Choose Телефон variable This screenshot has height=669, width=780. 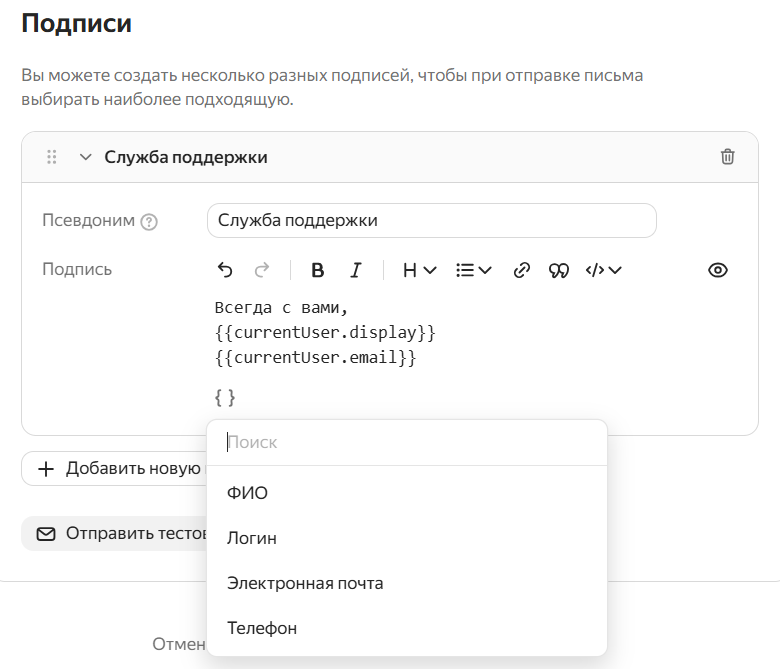[x=407, y=628]
